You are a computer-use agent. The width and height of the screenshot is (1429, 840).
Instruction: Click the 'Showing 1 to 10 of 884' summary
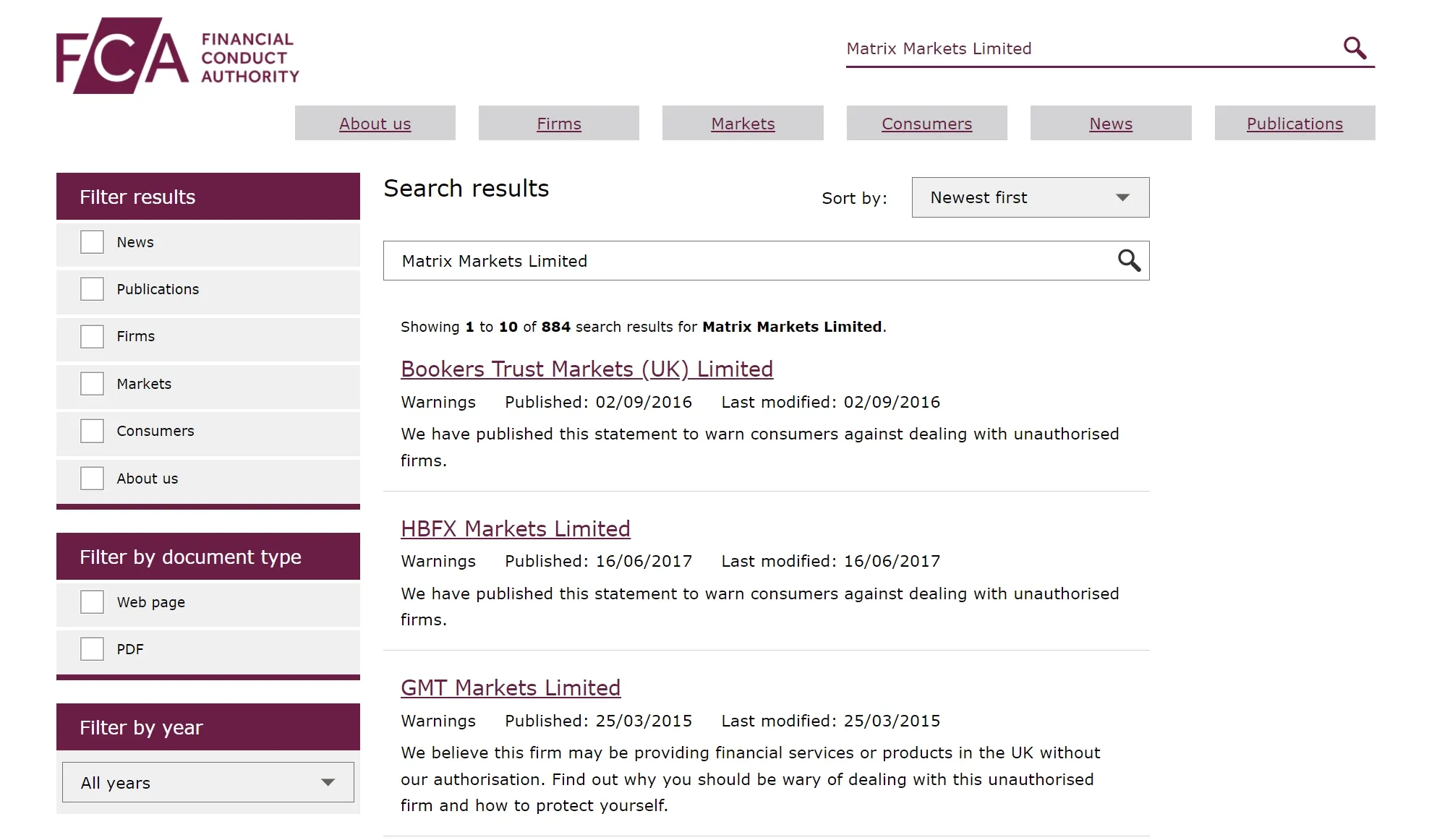click(644, 327)
